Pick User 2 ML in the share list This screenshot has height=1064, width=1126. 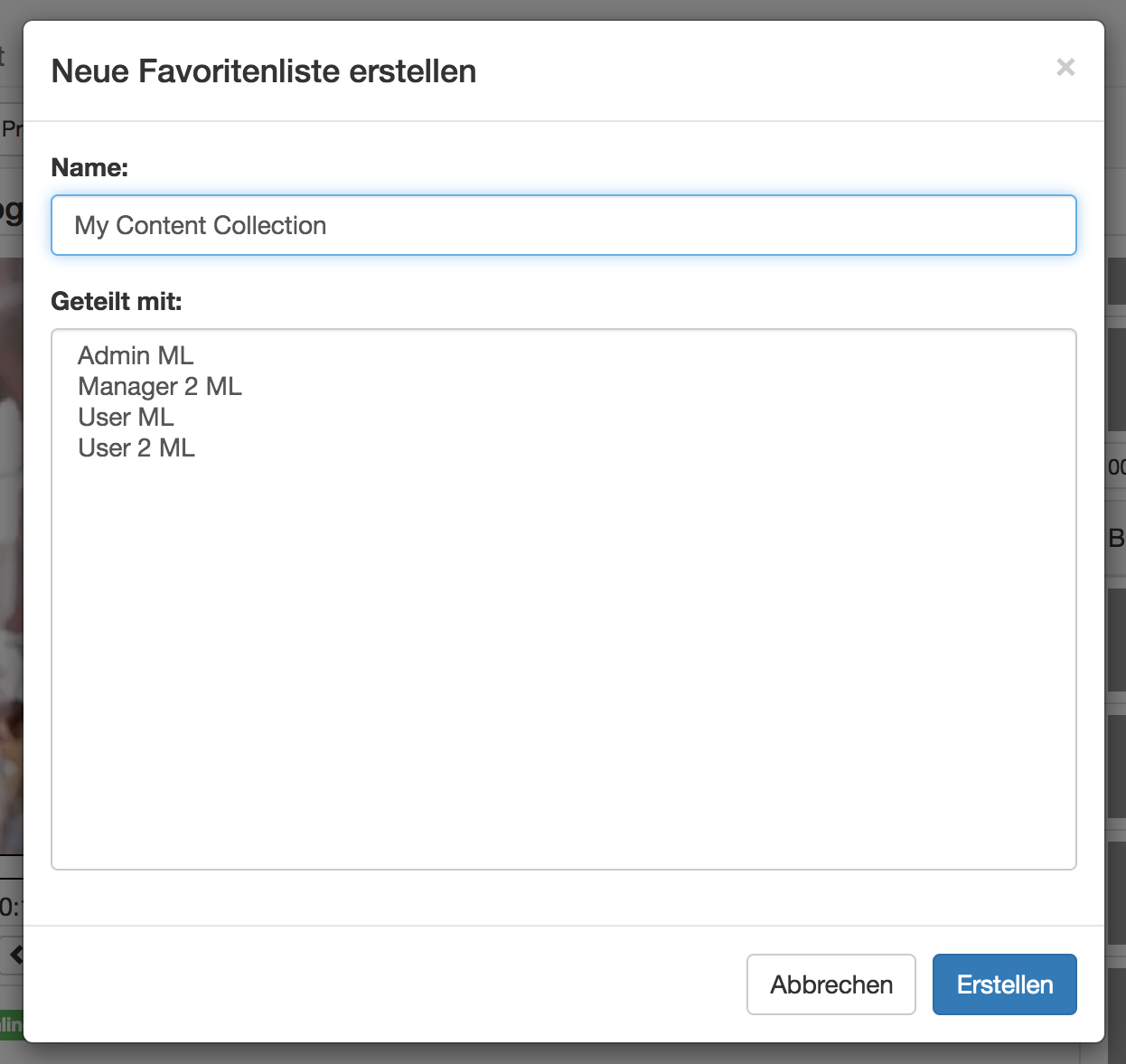136,447
